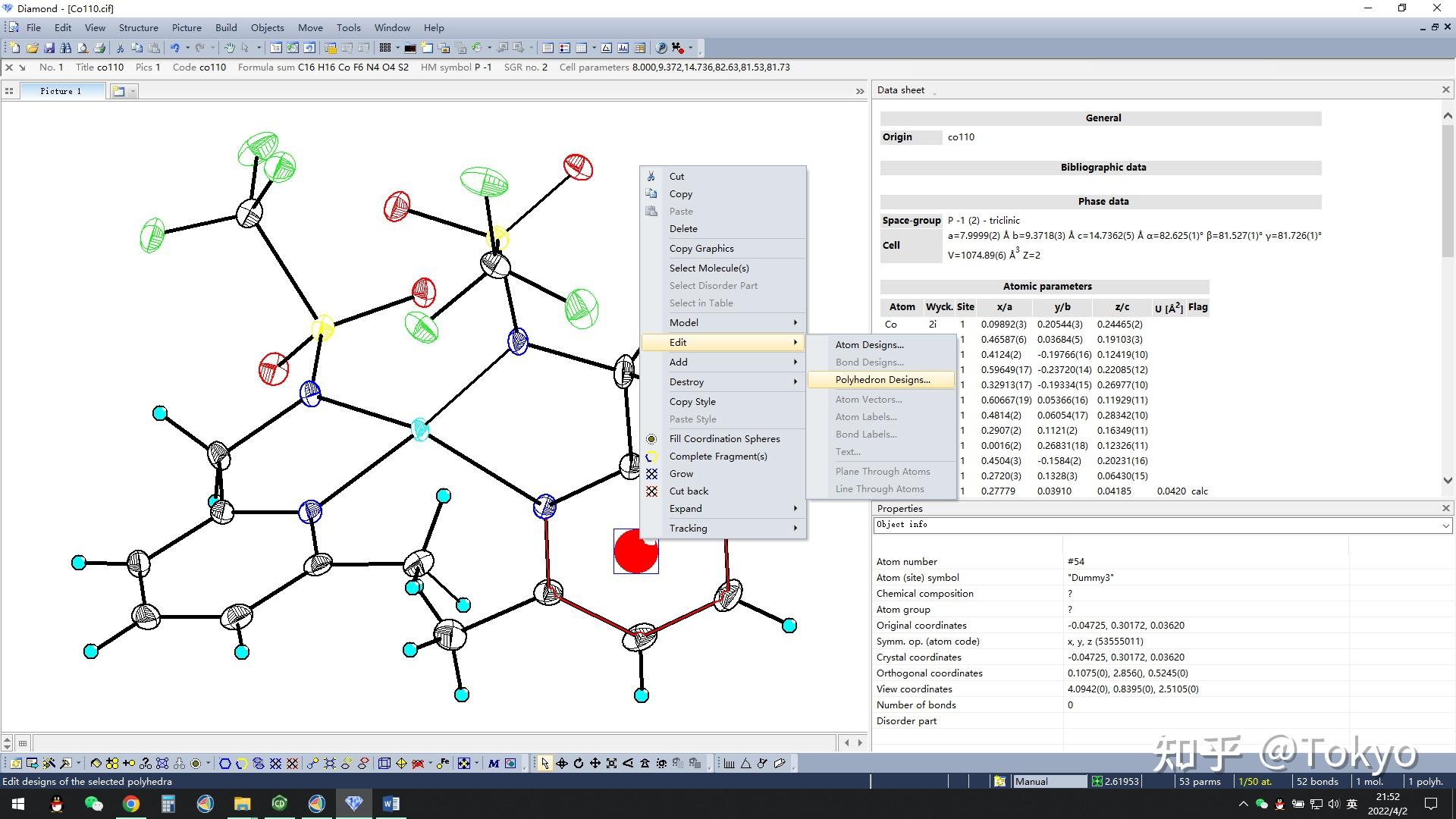Click the Save floppy disk icon
The width and height of the screenshot is (1456, 819).
point(49,48)
